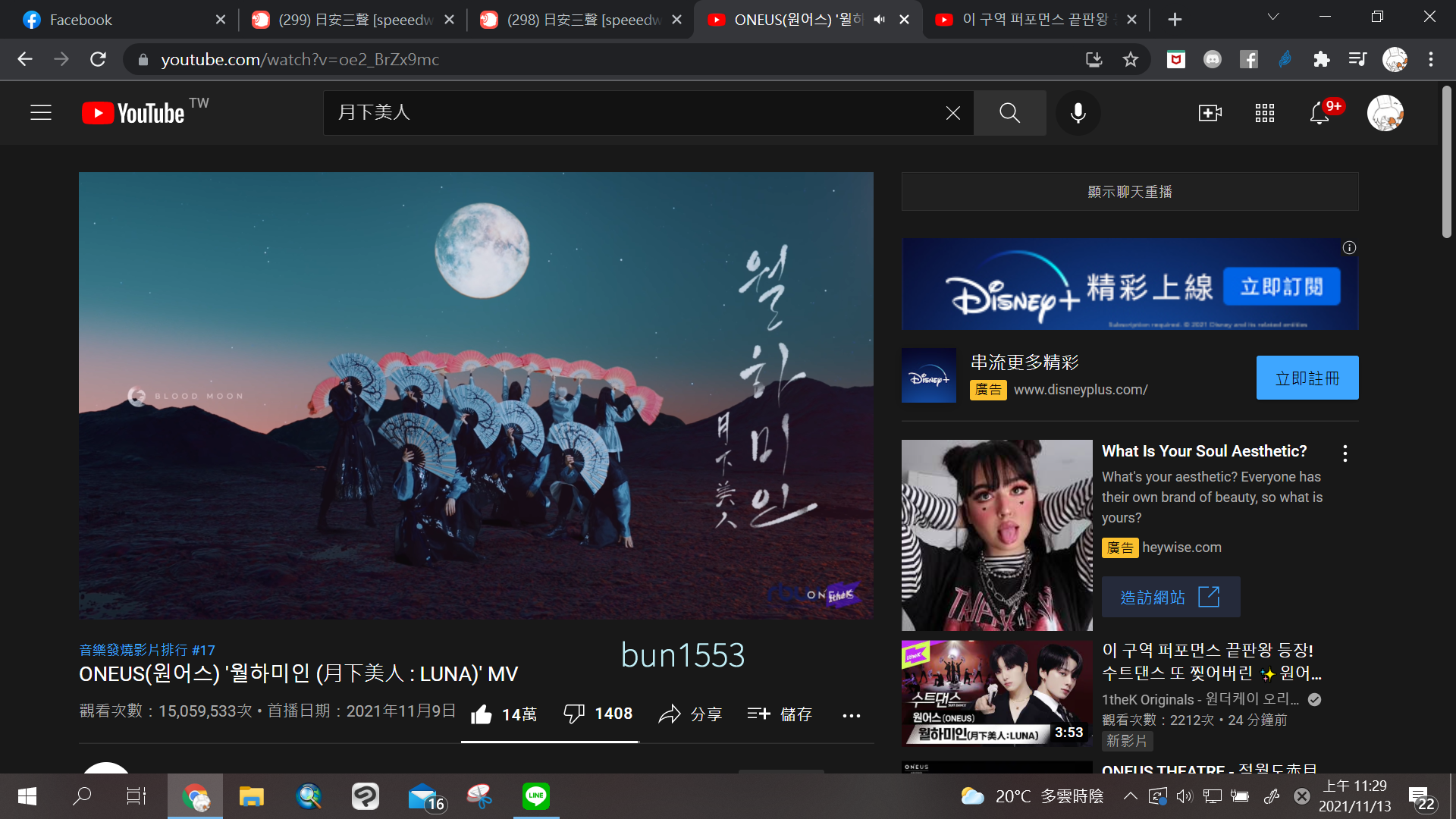This screenshot has width=1456, height=819.
Task: Open the Extensions puzzle menu
Action: (x=1322, y=59)
